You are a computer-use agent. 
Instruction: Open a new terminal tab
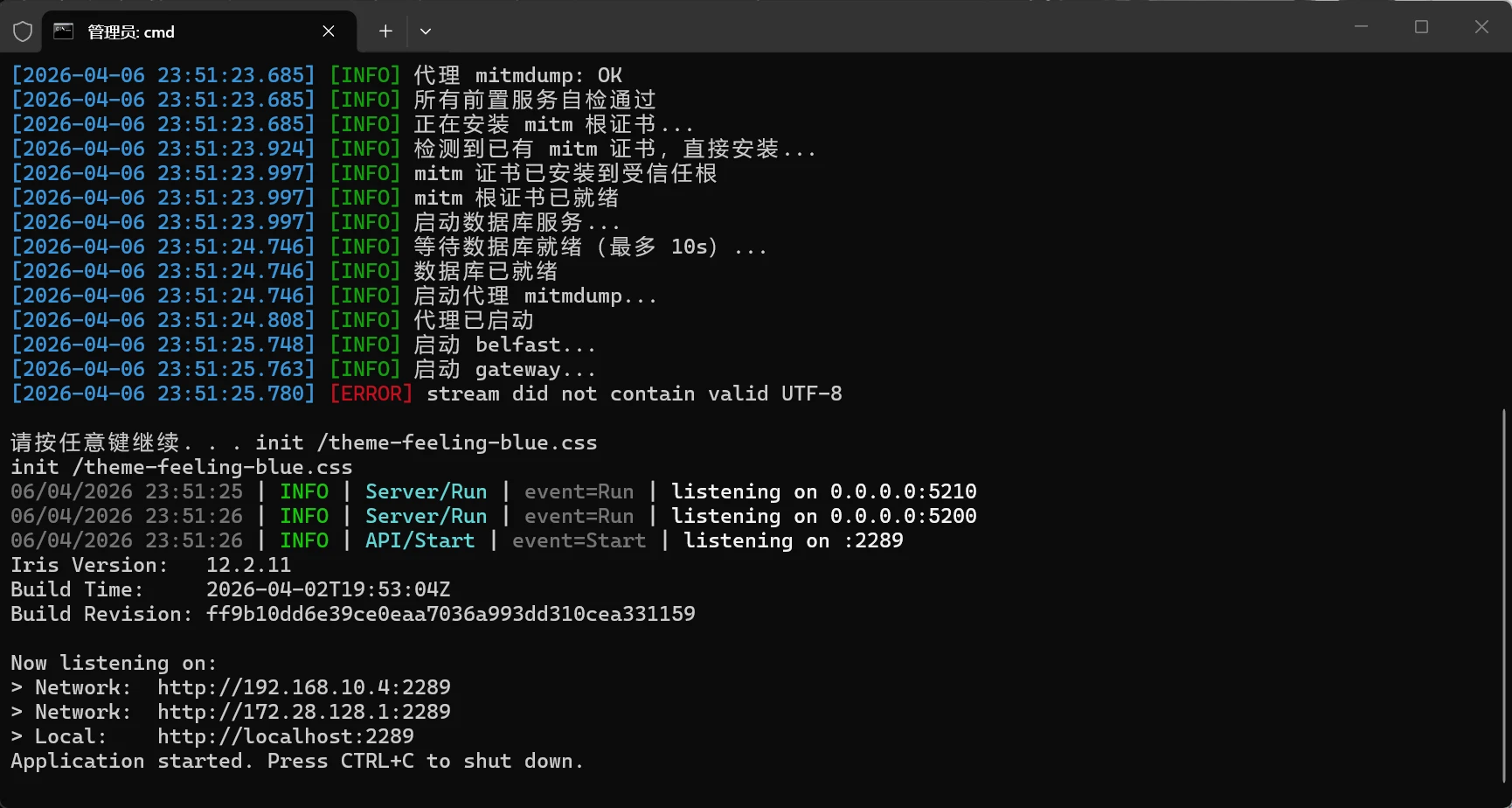(x=385, y=31)
